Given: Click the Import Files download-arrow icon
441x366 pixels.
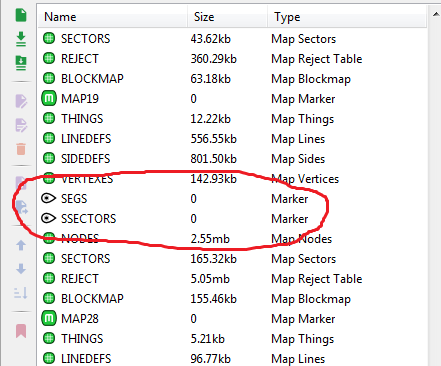Looking at the screenshot, I should (x=21, y=39).
